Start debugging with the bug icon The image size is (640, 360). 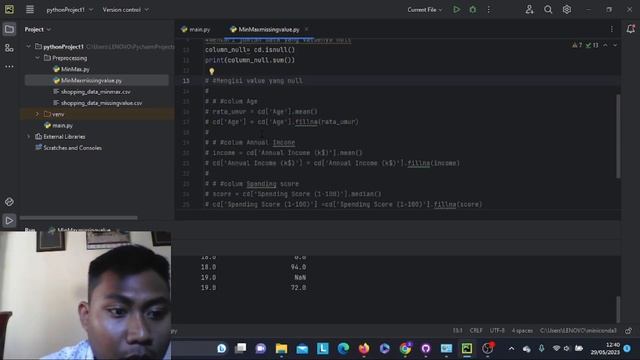coord(473,9)
